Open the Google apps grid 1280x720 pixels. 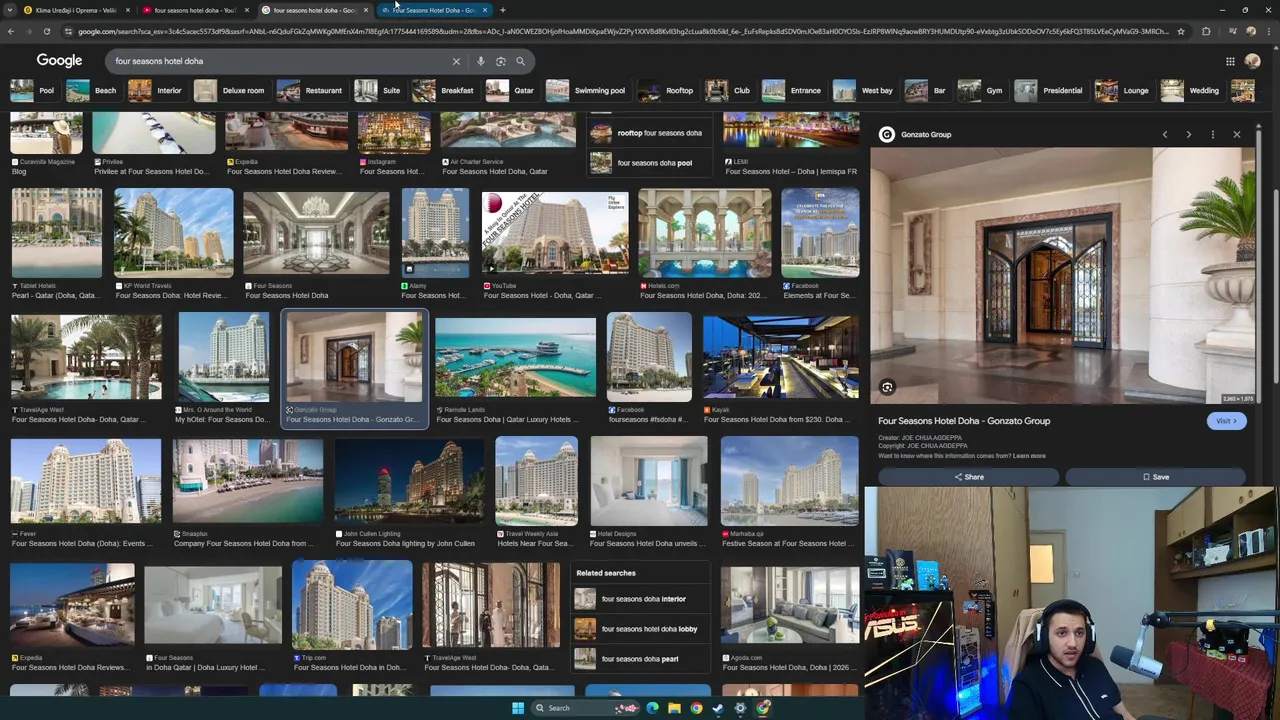(1230, 61)
